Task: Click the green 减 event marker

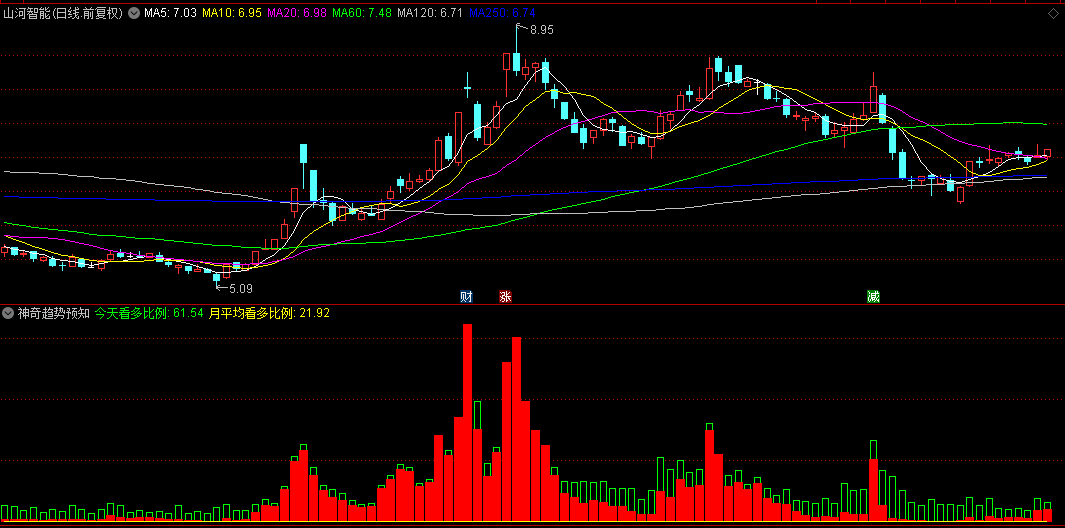Action: (873, 296)
